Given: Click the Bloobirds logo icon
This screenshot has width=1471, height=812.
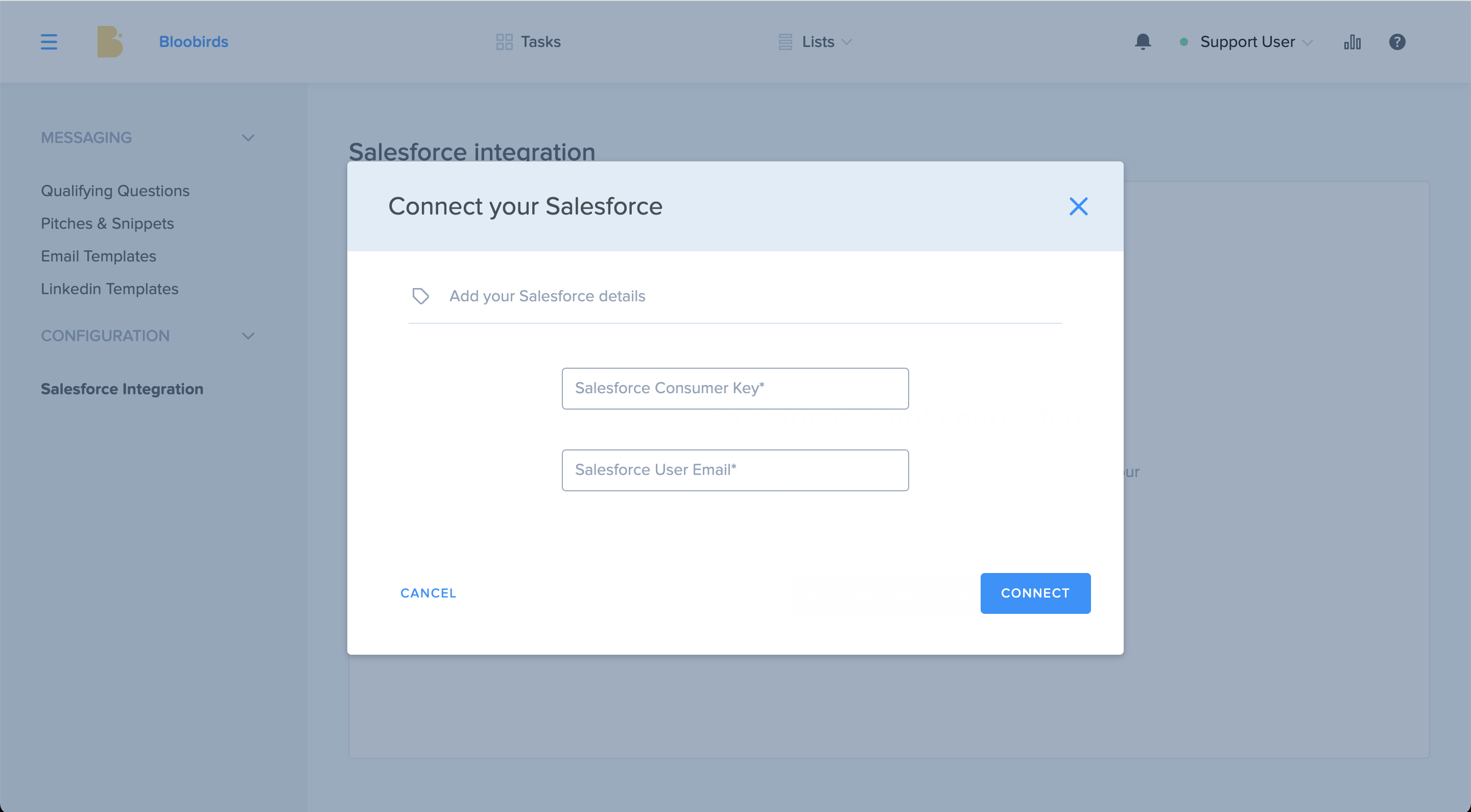Looking at the screenshot, I should [110, 42].
